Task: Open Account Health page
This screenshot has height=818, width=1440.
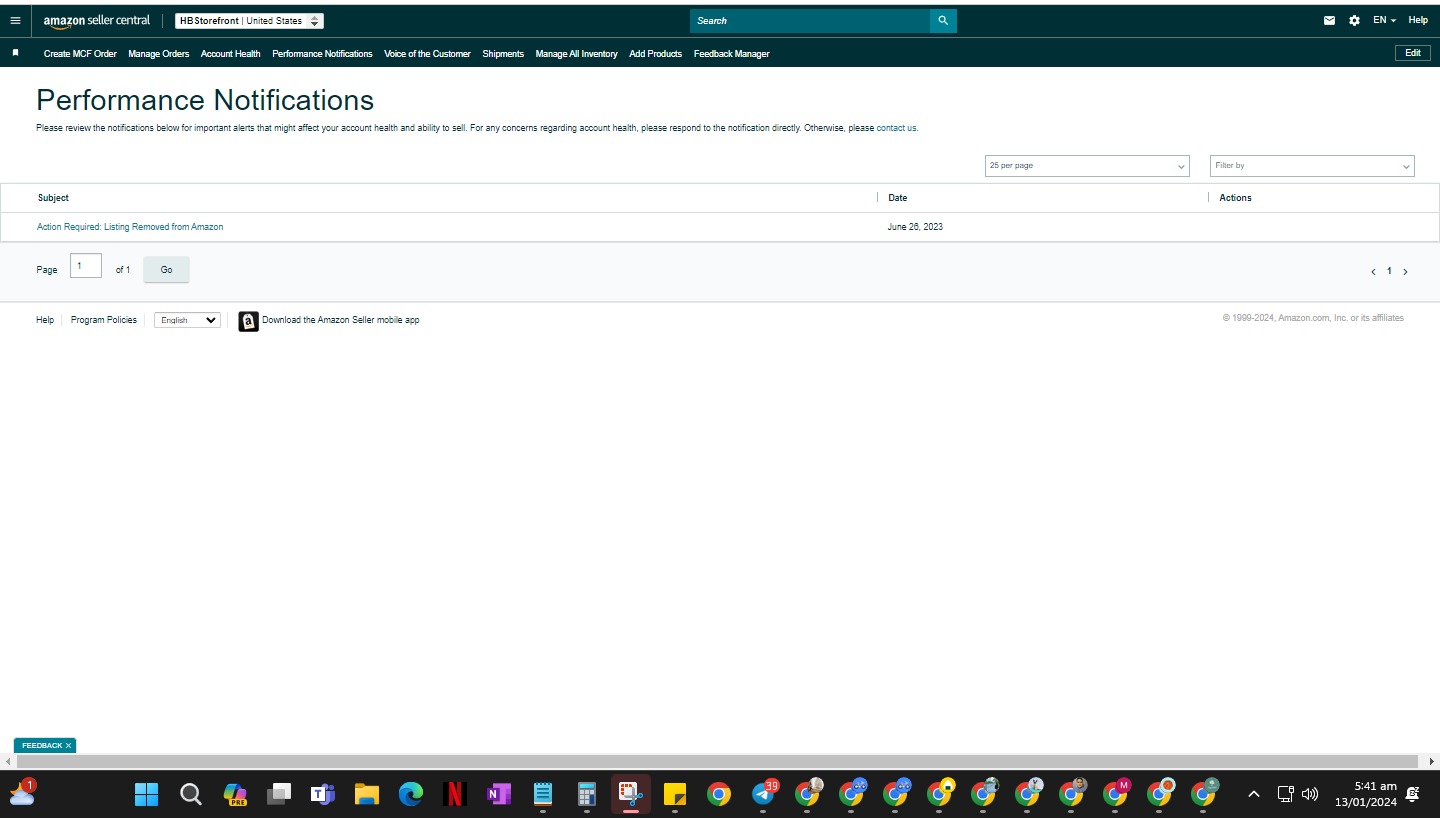Action: pyautogui.click(x=230, y=54)
